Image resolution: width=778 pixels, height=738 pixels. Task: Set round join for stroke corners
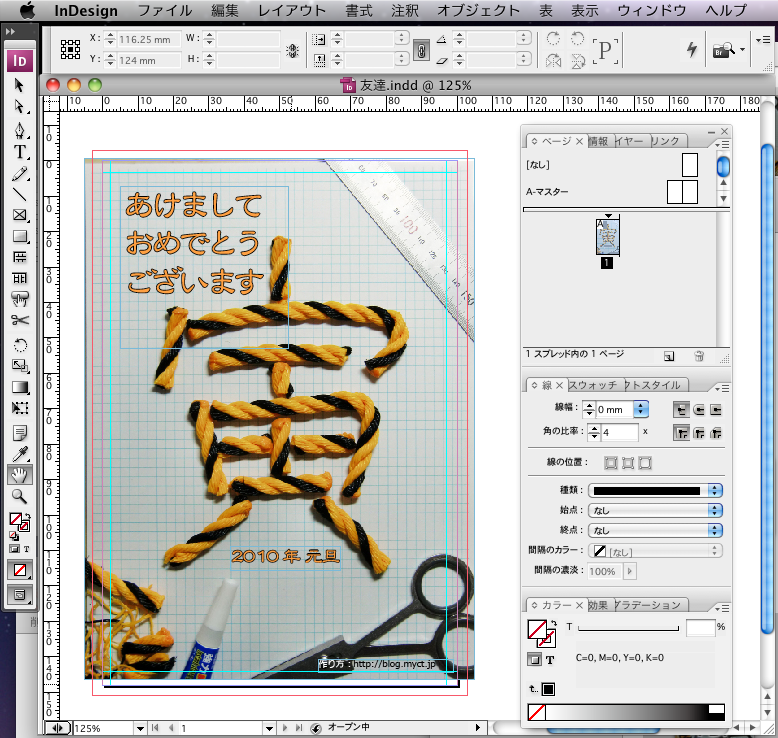697,433
